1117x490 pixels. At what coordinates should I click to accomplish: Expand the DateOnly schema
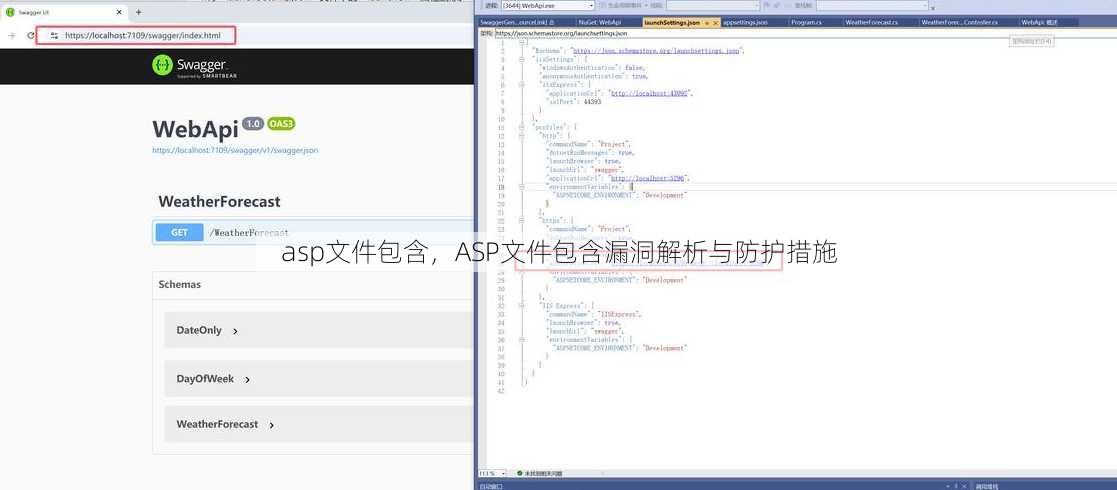coord(207,330)
